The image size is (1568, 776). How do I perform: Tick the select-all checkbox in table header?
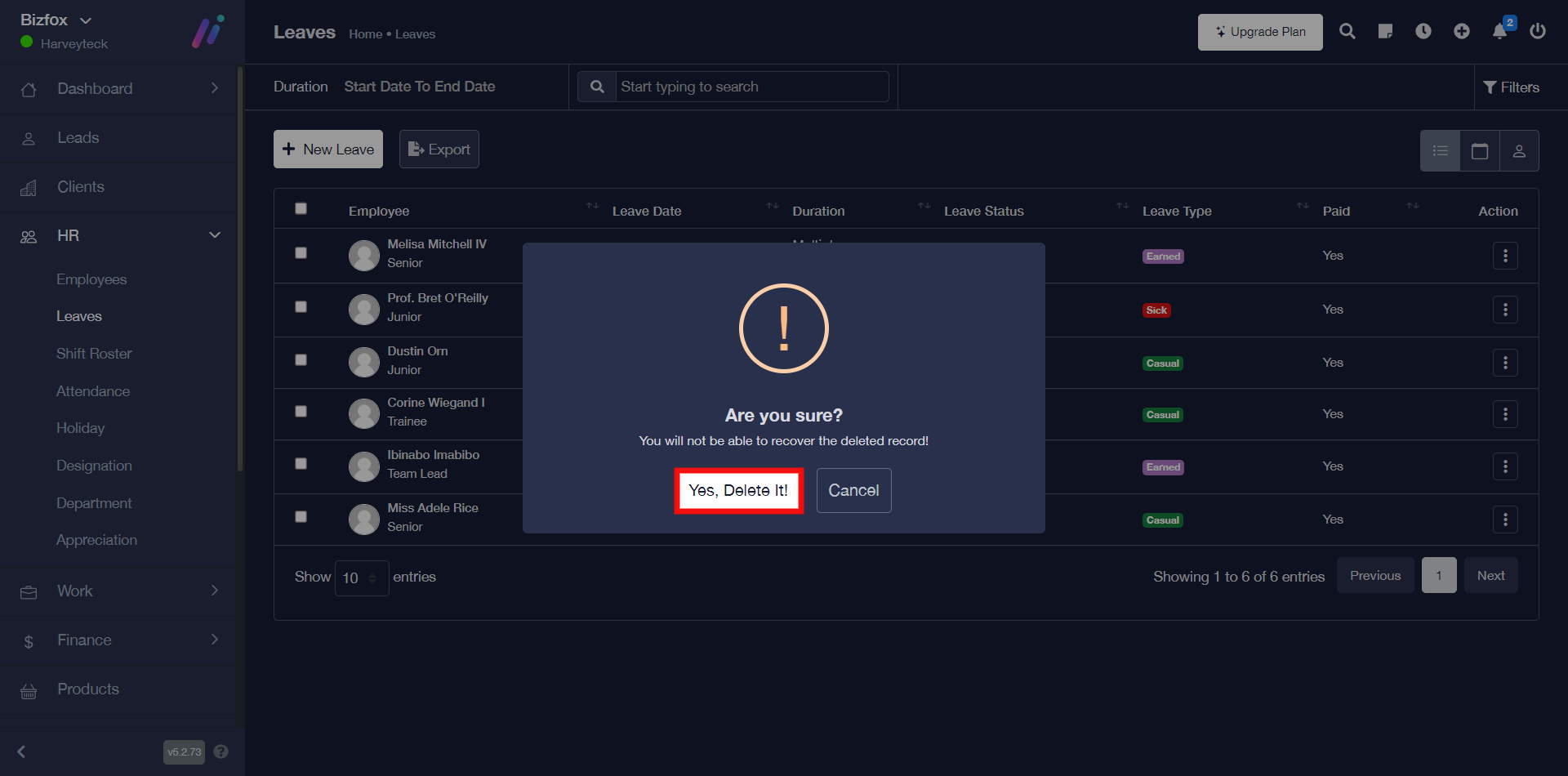pyautogui.click(x=301, y=209)
